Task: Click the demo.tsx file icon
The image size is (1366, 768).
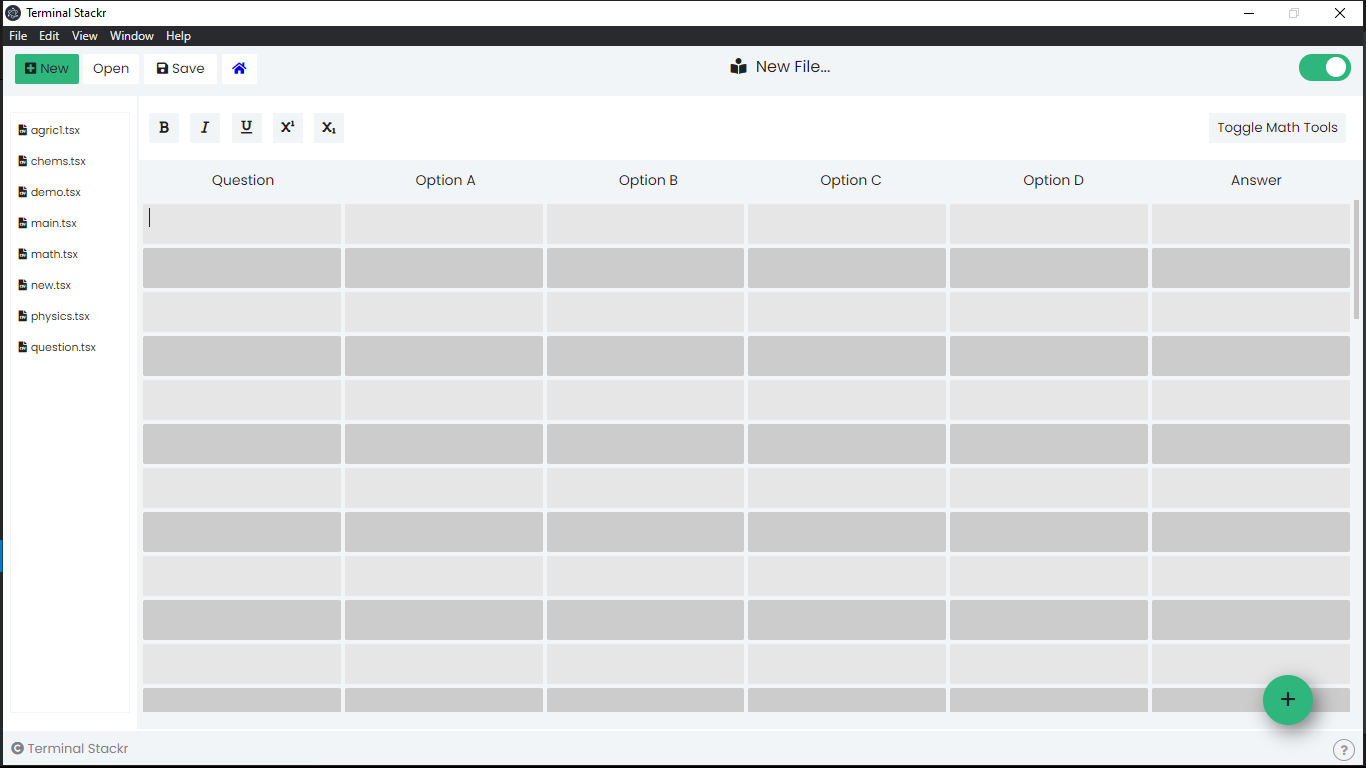Action: tap(23, 192)
